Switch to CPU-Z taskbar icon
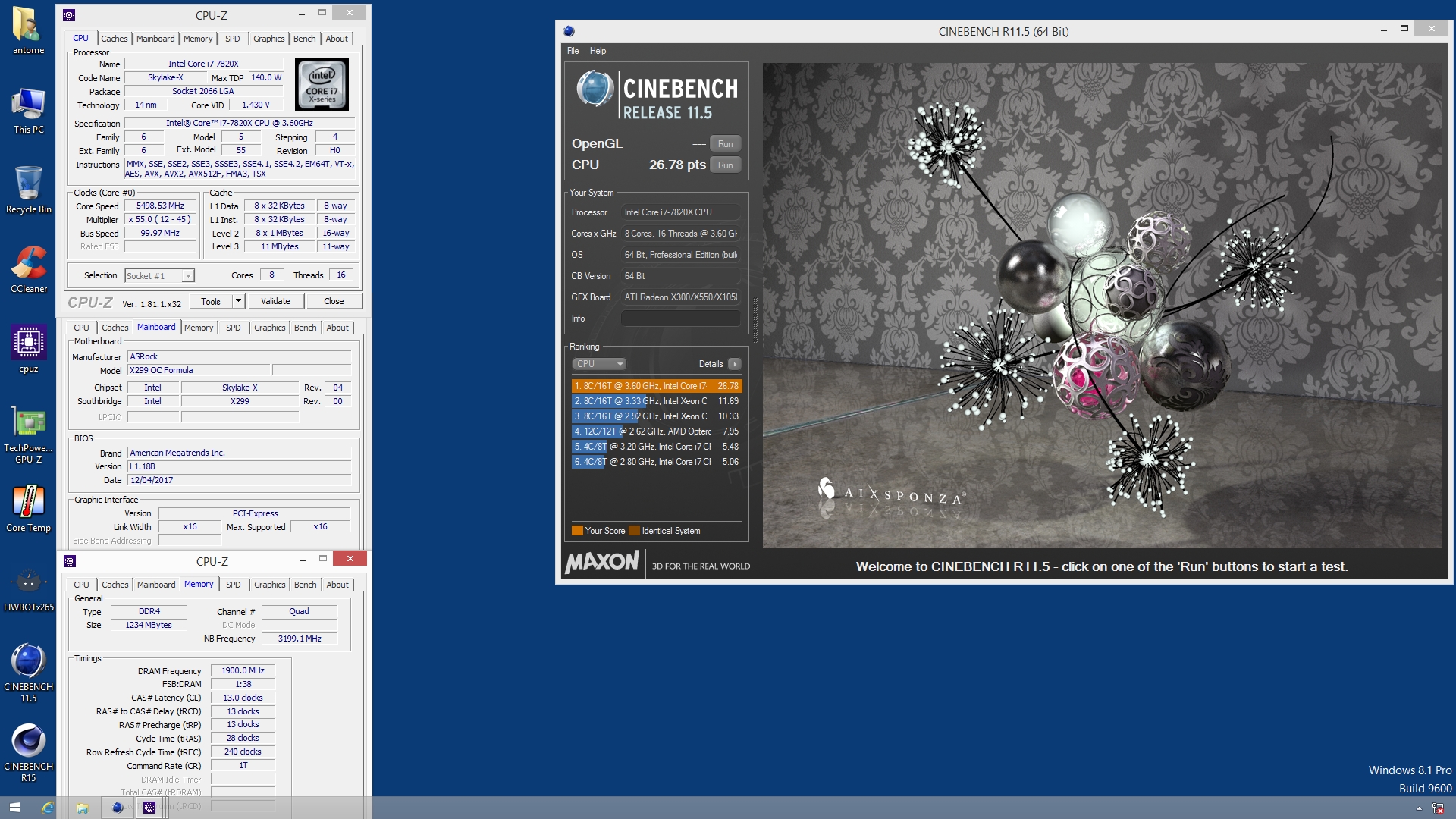The width and height of the screenshot is (1456, 819). coord(149,808)
